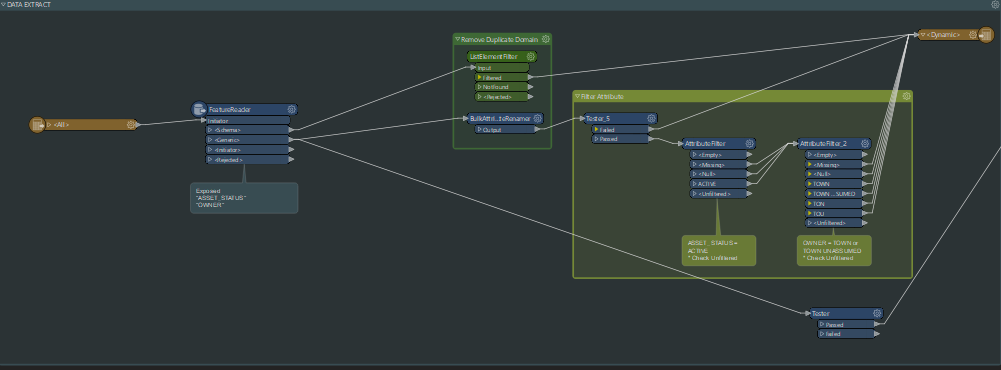This screenshot has height=370, width=1001.
Task: Click the <All> reader feature type icon
Action: (x=38, y=124)
